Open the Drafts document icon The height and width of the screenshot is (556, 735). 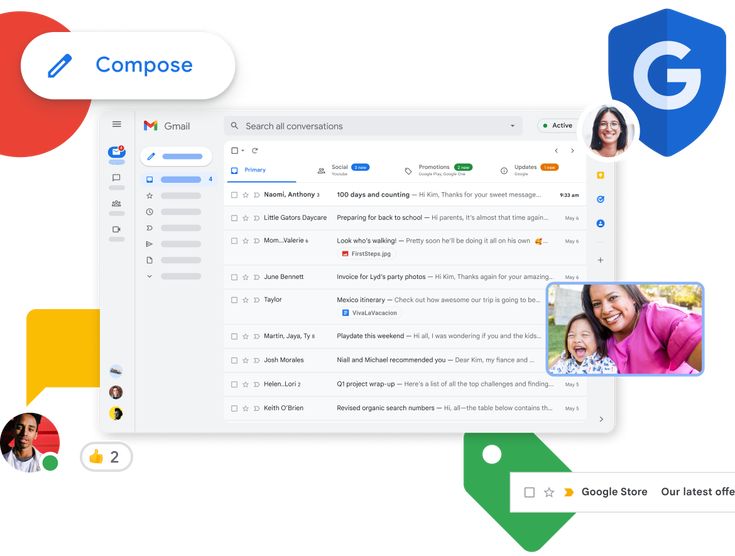tap(150, 260)
